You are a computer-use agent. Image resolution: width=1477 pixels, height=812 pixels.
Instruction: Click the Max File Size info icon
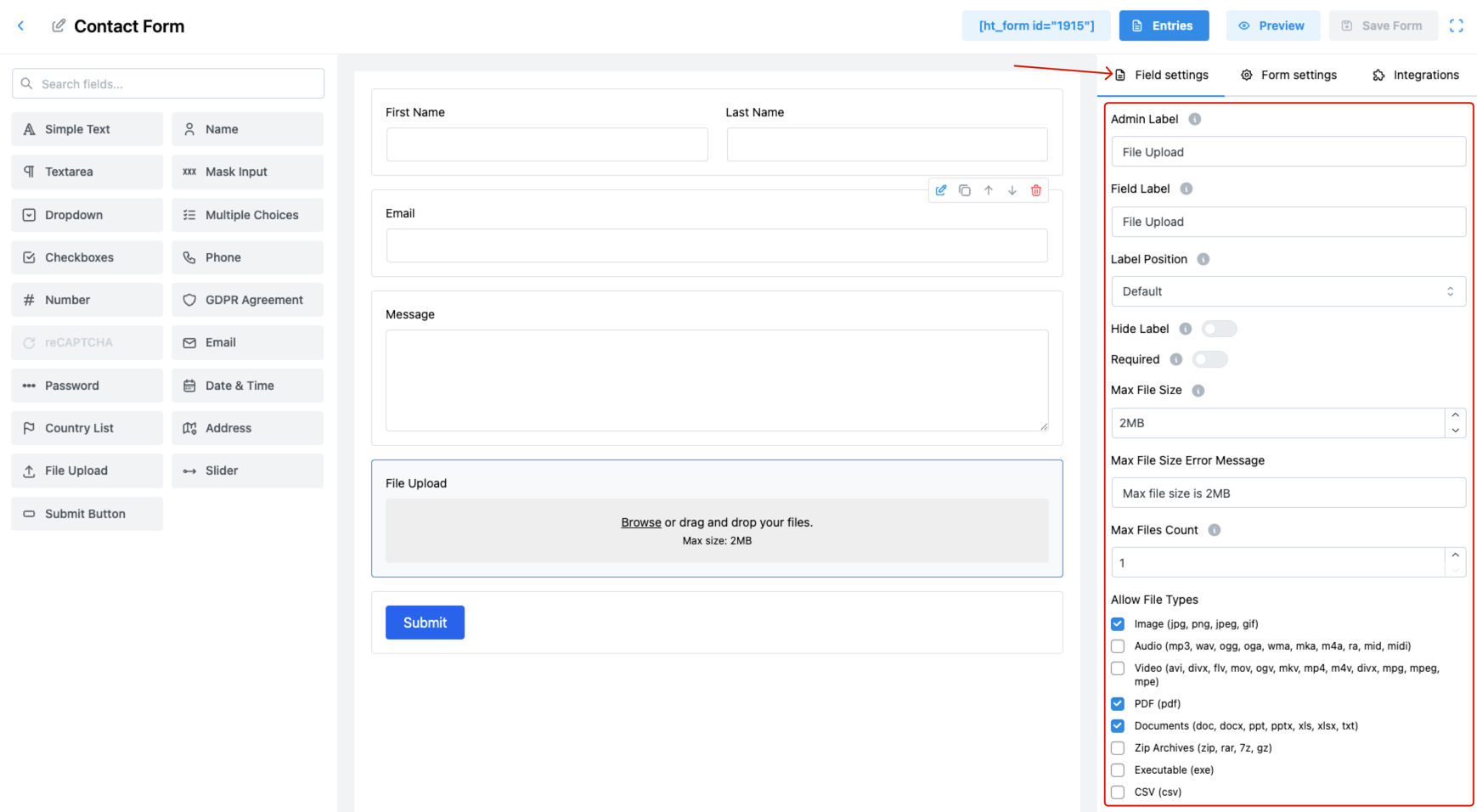[x=1198, y=390]
